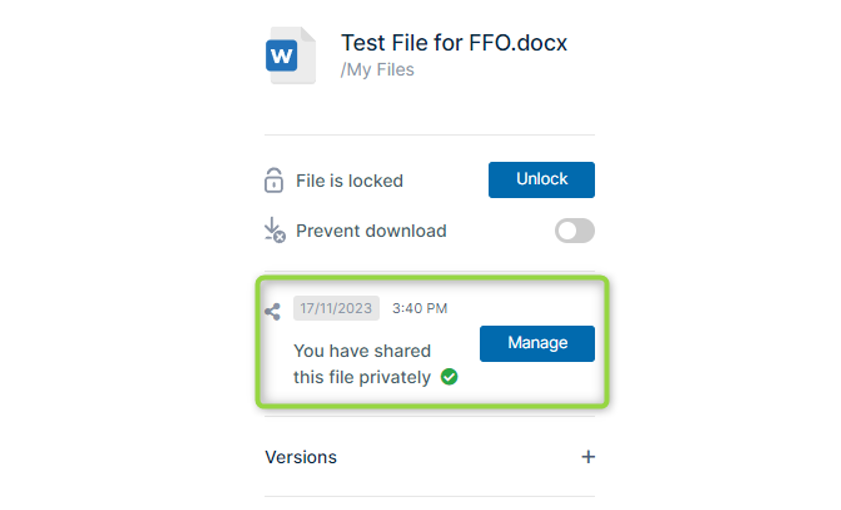Click the 17/11/2023 date badge
The height and width of the screenshot is (510, 841).
[336, 308]
